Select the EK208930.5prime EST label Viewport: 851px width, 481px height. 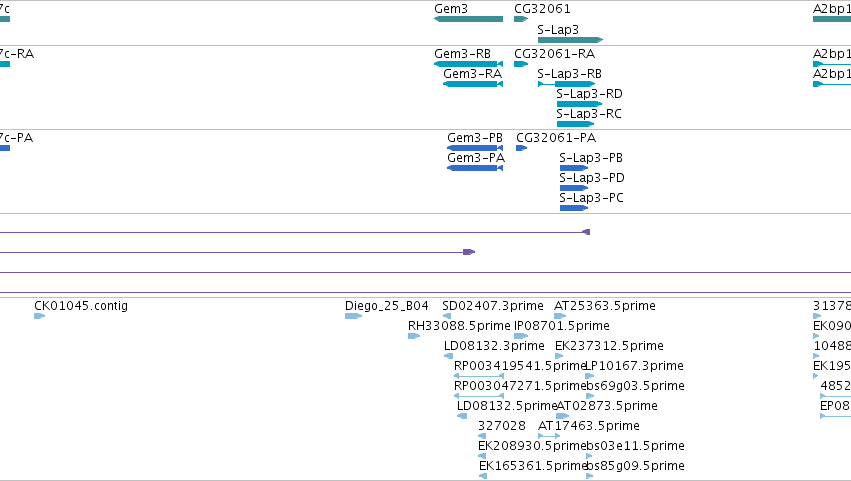pos(532,446)
